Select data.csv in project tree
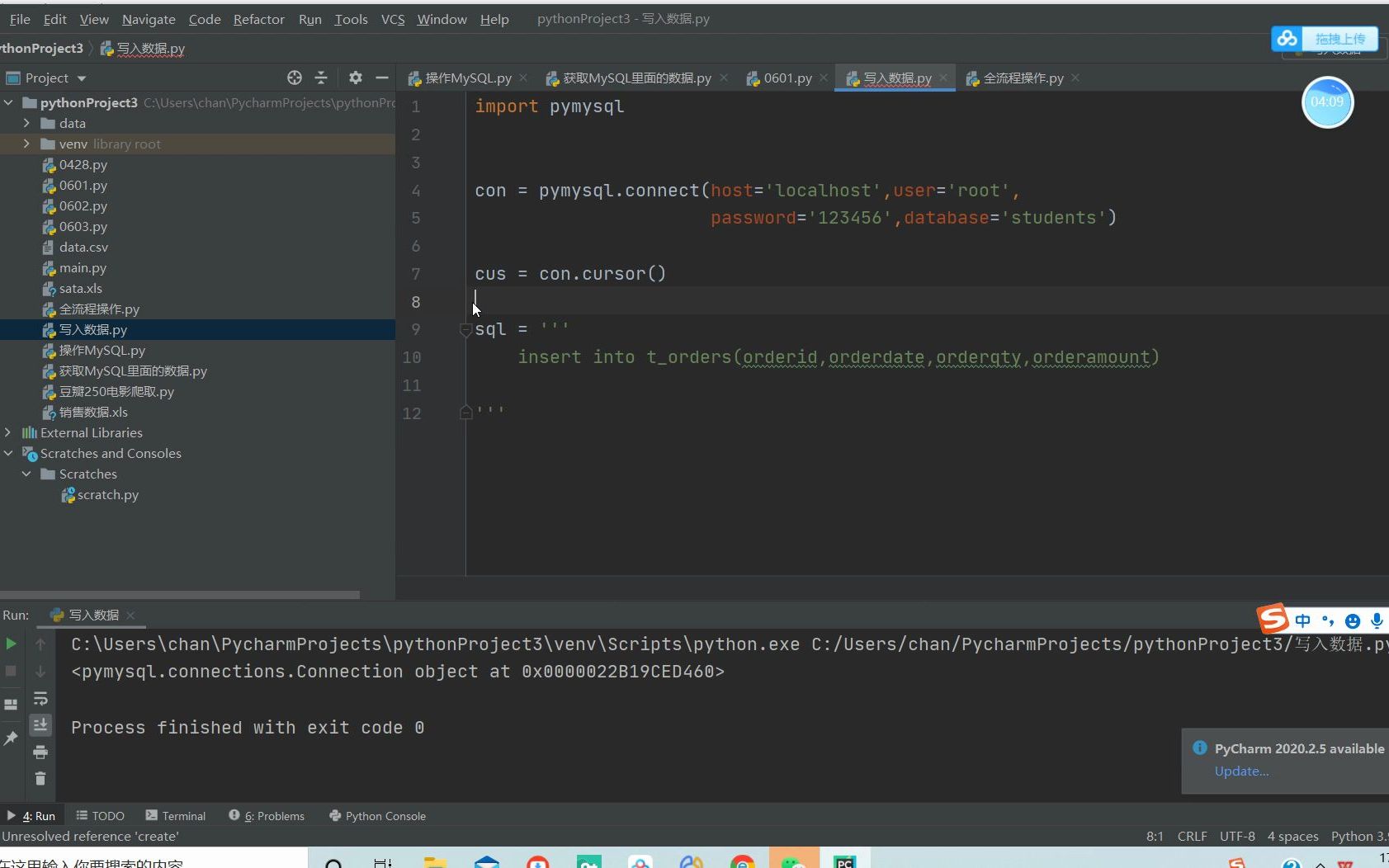Screen dimensions: 1389x868 pos(83,247)
